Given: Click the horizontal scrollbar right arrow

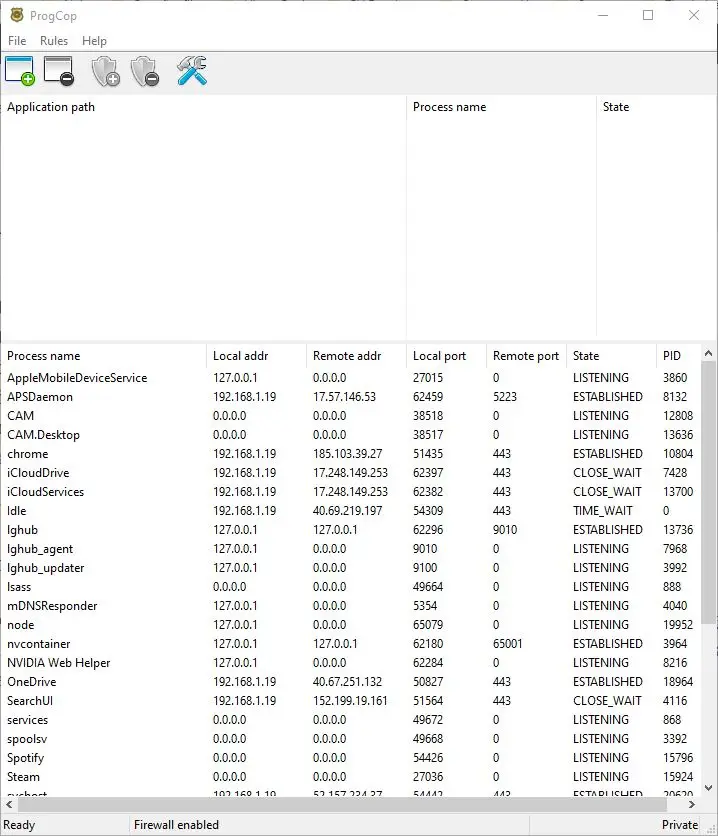Looking at the screenshot, I should 692,804.
